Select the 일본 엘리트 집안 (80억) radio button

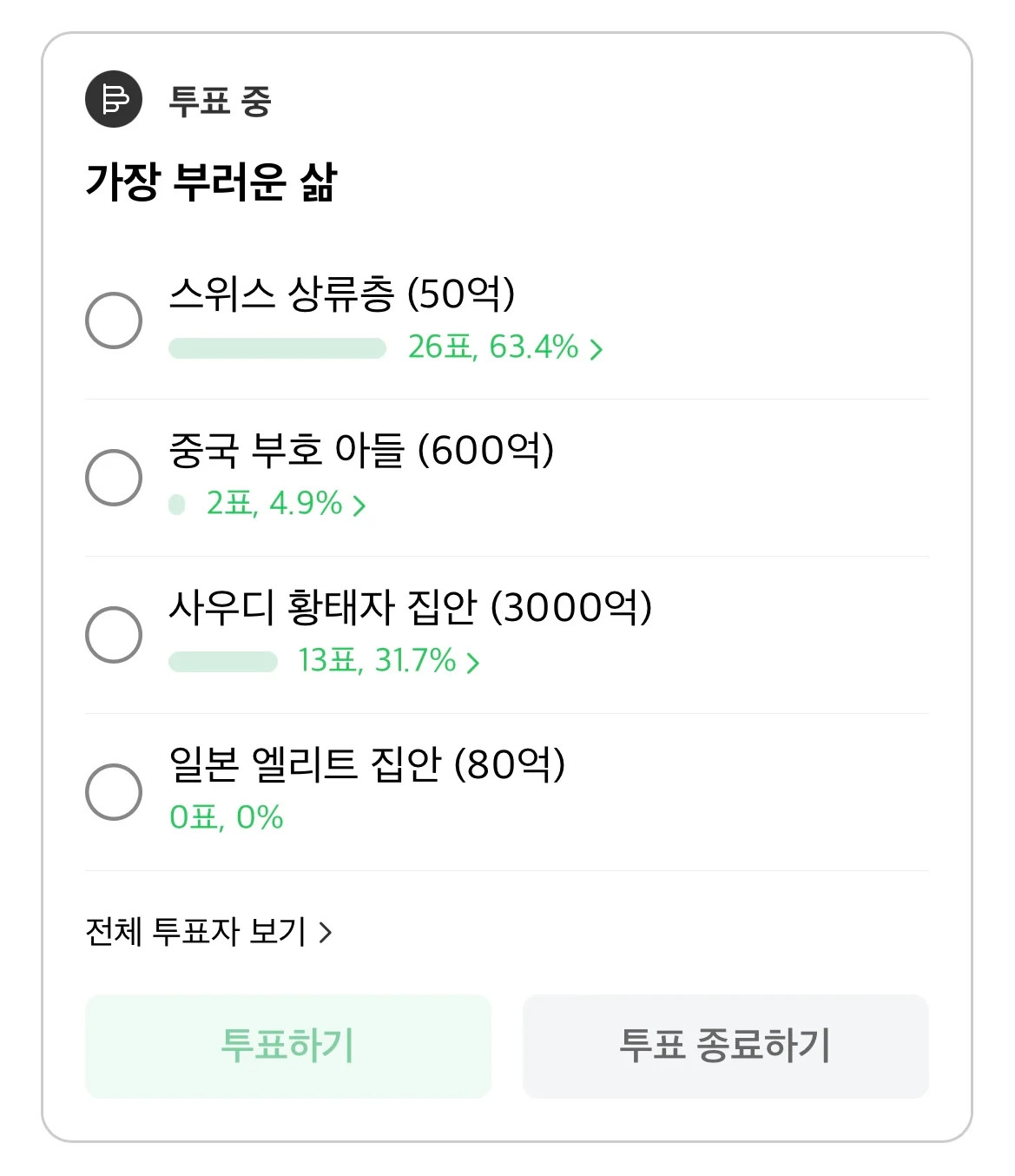tap(114, 792)
